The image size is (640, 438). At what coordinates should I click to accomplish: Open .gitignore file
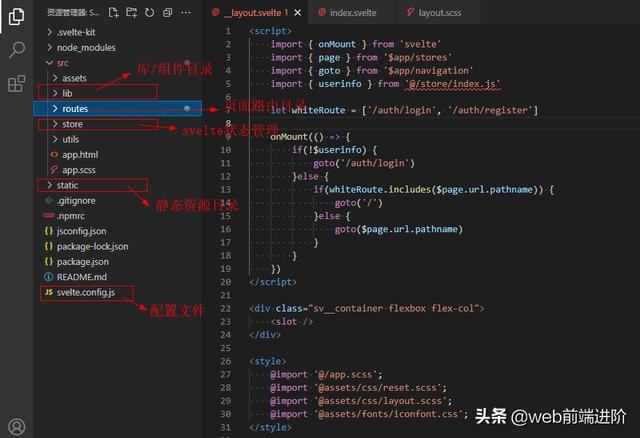tap(118, 200)
